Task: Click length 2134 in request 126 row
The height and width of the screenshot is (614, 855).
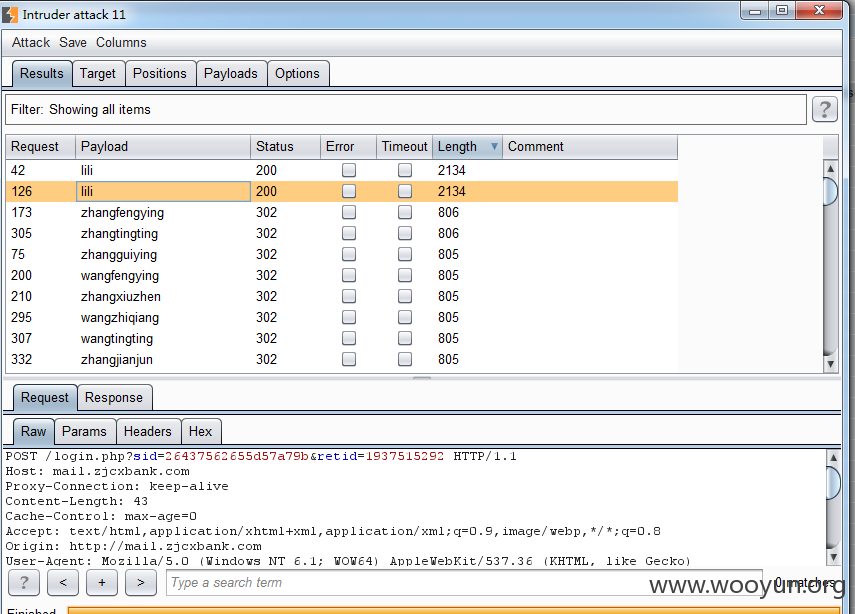Action: (451, 191)
